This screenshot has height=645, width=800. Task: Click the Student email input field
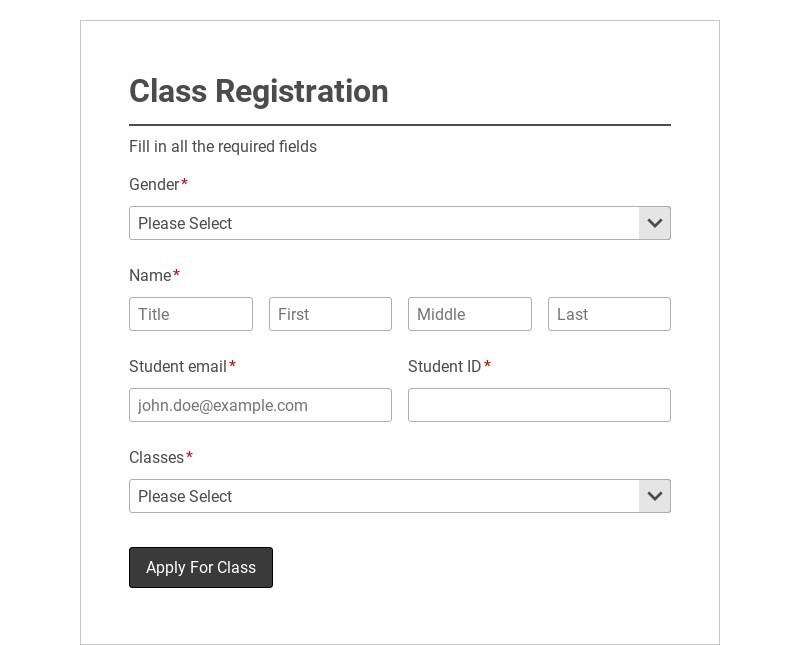pyautogui.click(x=260, y=405)
